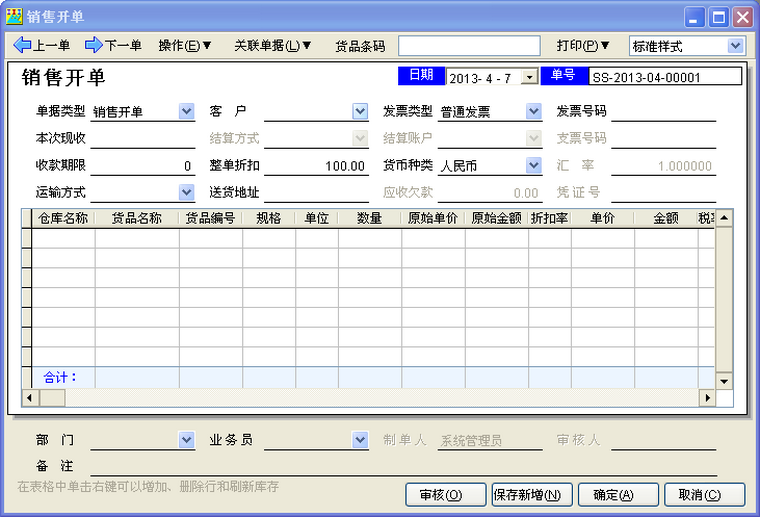
Task: Click the table's scroll down arrow
Action: pyautogui.click(x=724, y=381)
